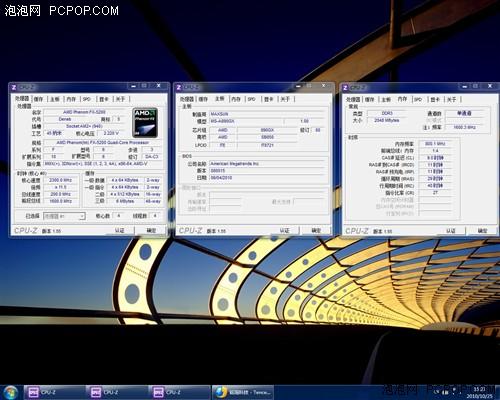This screenshot has width=500, height=400.
Task: Activate the first CPU-Z taskbar button
Action: coord(54,392)
